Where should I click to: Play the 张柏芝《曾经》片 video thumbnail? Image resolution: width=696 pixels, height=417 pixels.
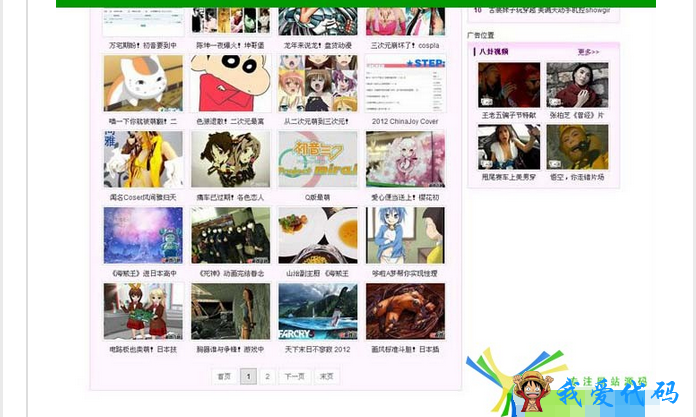point(577,85)
